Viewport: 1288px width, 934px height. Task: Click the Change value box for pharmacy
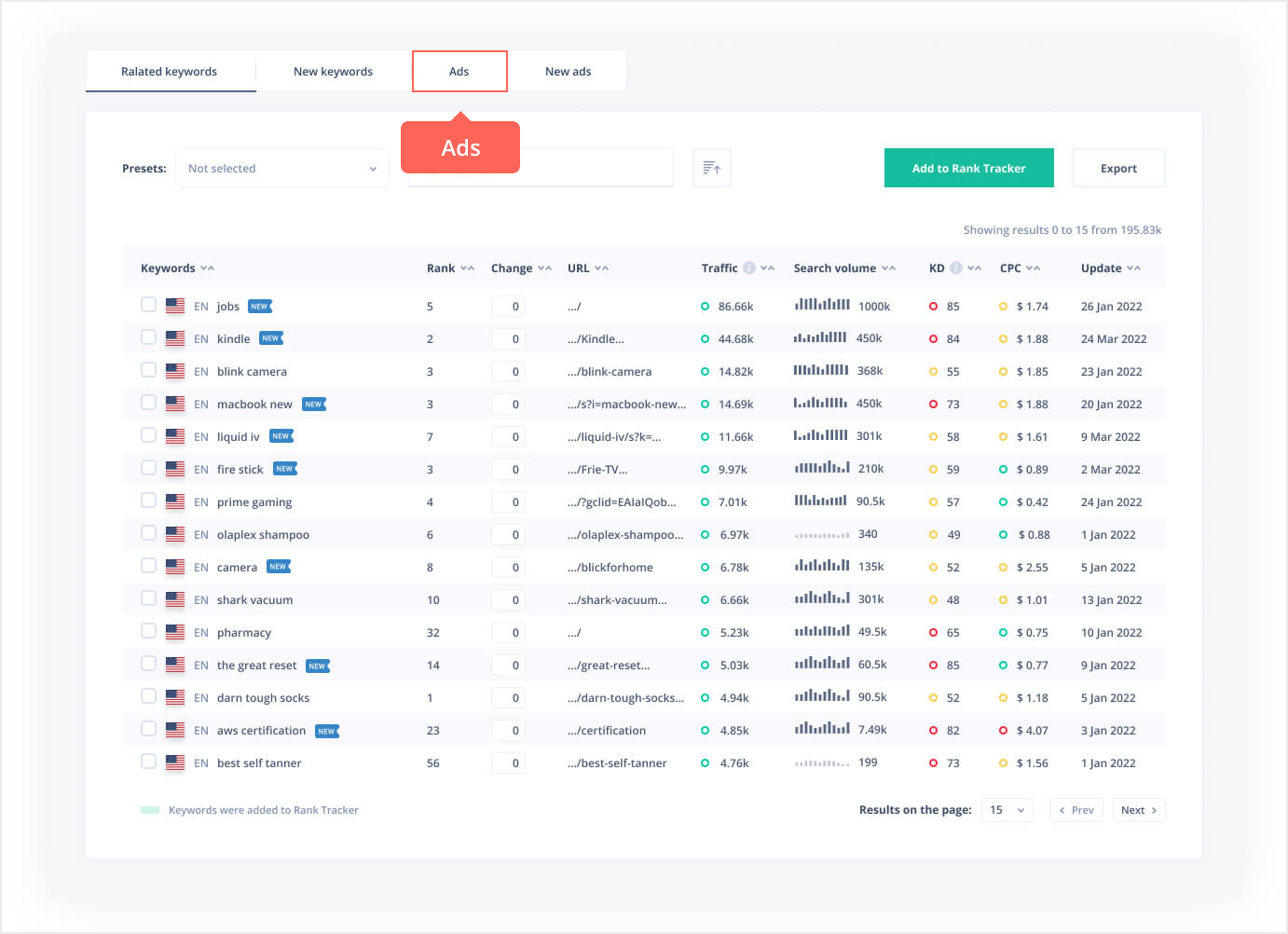point(508,632)
